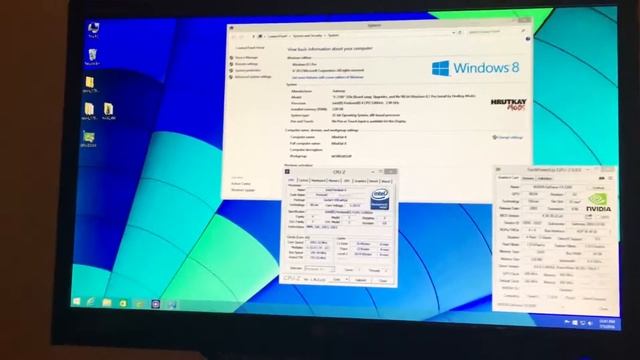Open the CPU-Z Selection processor dropdown
The height and width of the screenshot is (360, 640).
pos(320,269)
